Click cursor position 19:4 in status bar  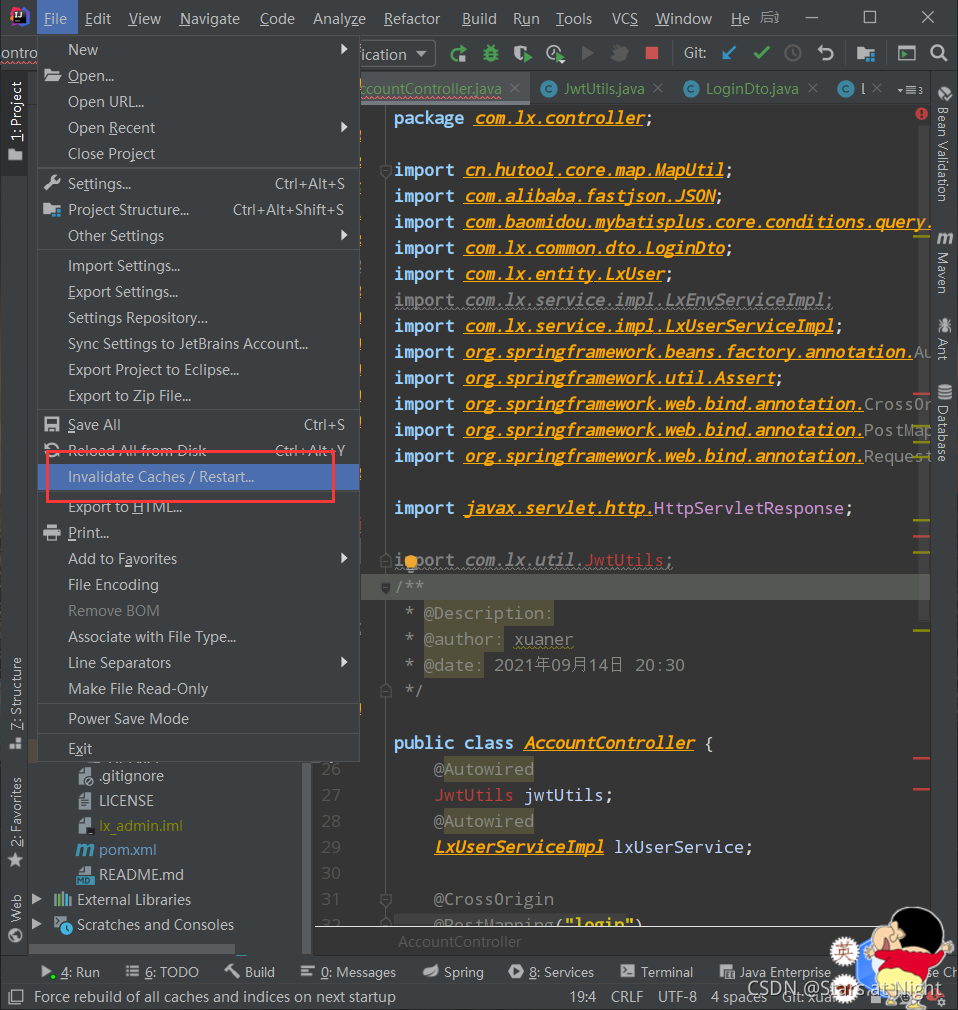click(x=582, y=996)
